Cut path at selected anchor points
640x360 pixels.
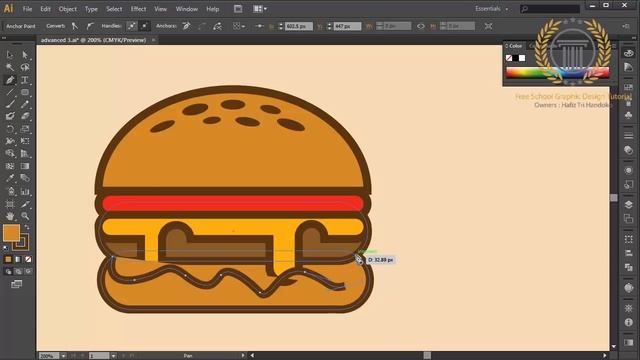(218, 26)
